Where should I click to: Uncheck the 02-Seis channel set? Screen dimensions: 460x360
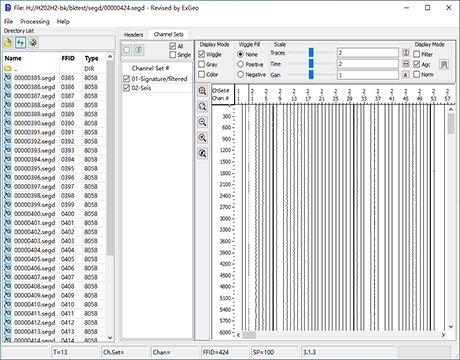click(126, 88)
